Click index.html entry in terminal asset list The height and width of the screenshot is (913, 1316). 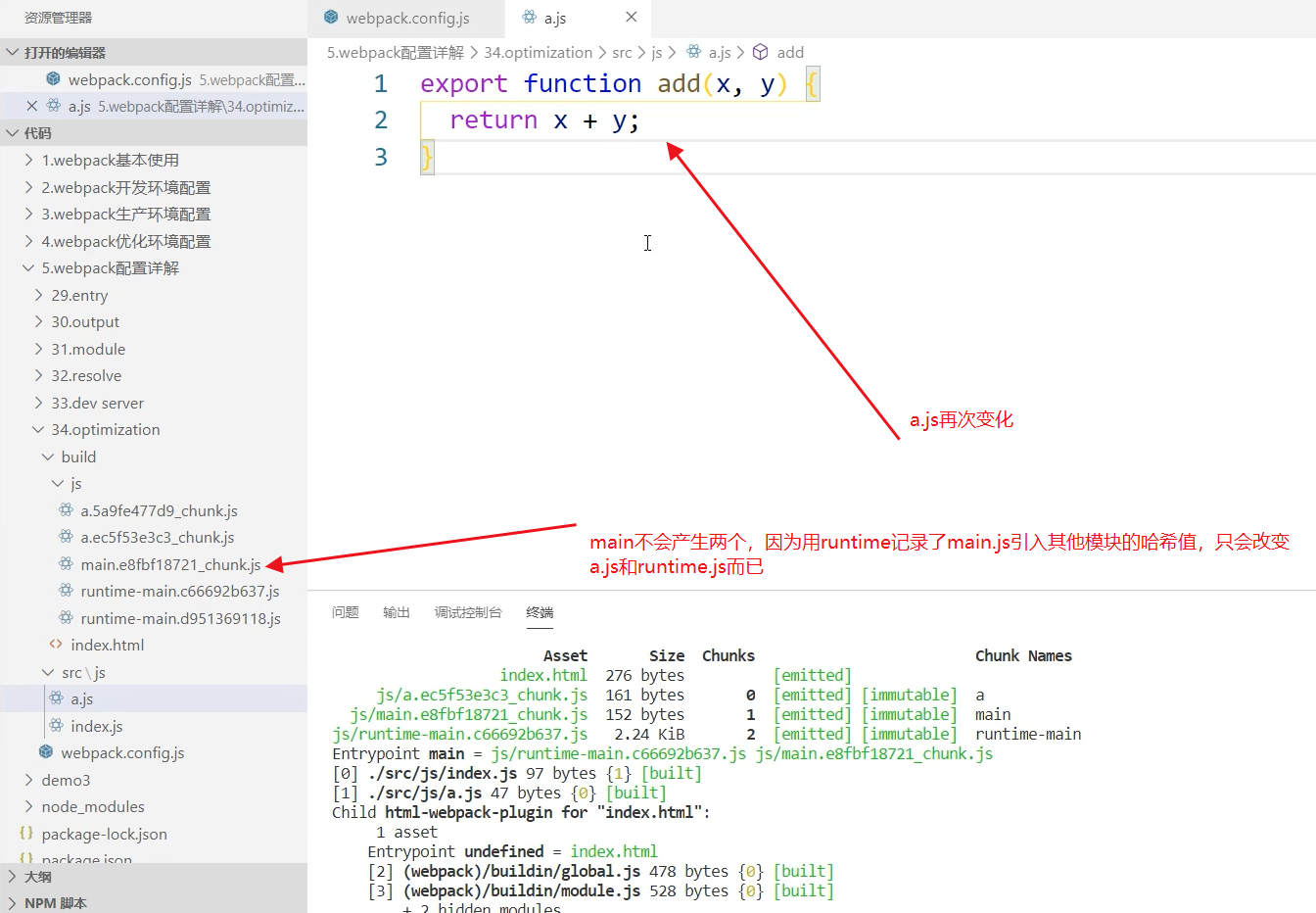tap(543, 675)
